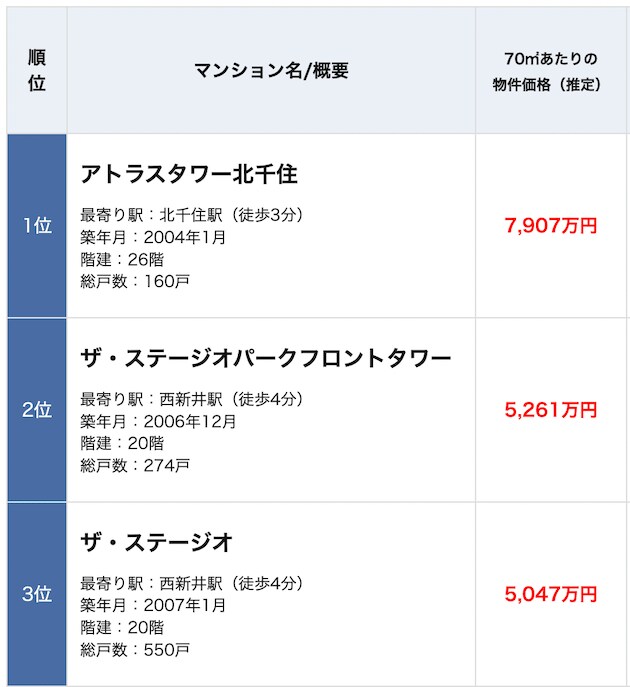
Task: Click 築年月：2007年1月 text
Action: click(153, 605)
